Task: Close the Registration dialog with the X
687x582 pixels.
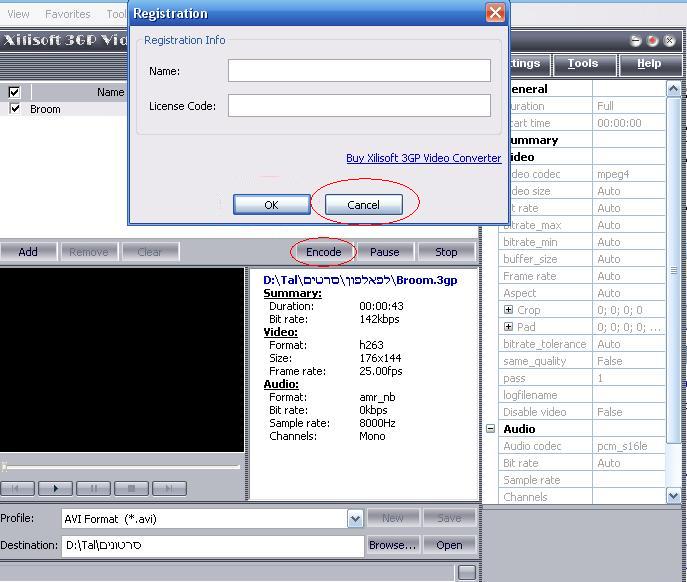Action: [495, 13]
